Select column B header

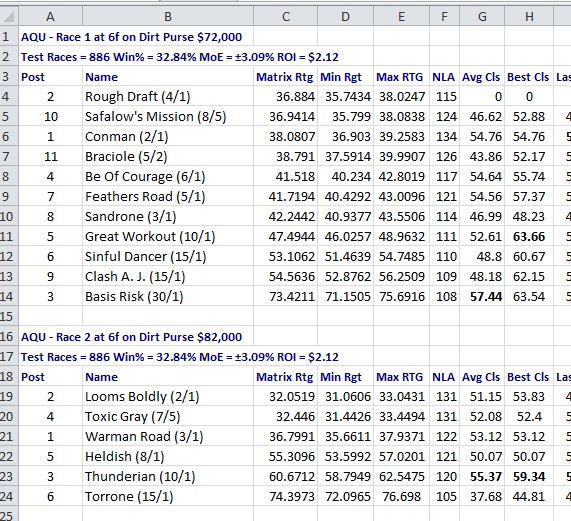(x=168, y=16)
